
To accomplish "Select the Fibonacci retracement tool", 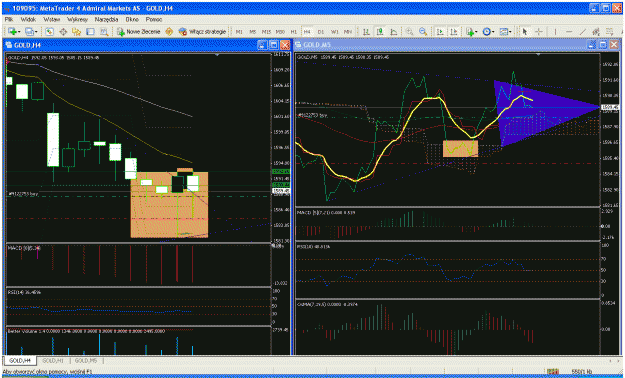I will [609, 32].
